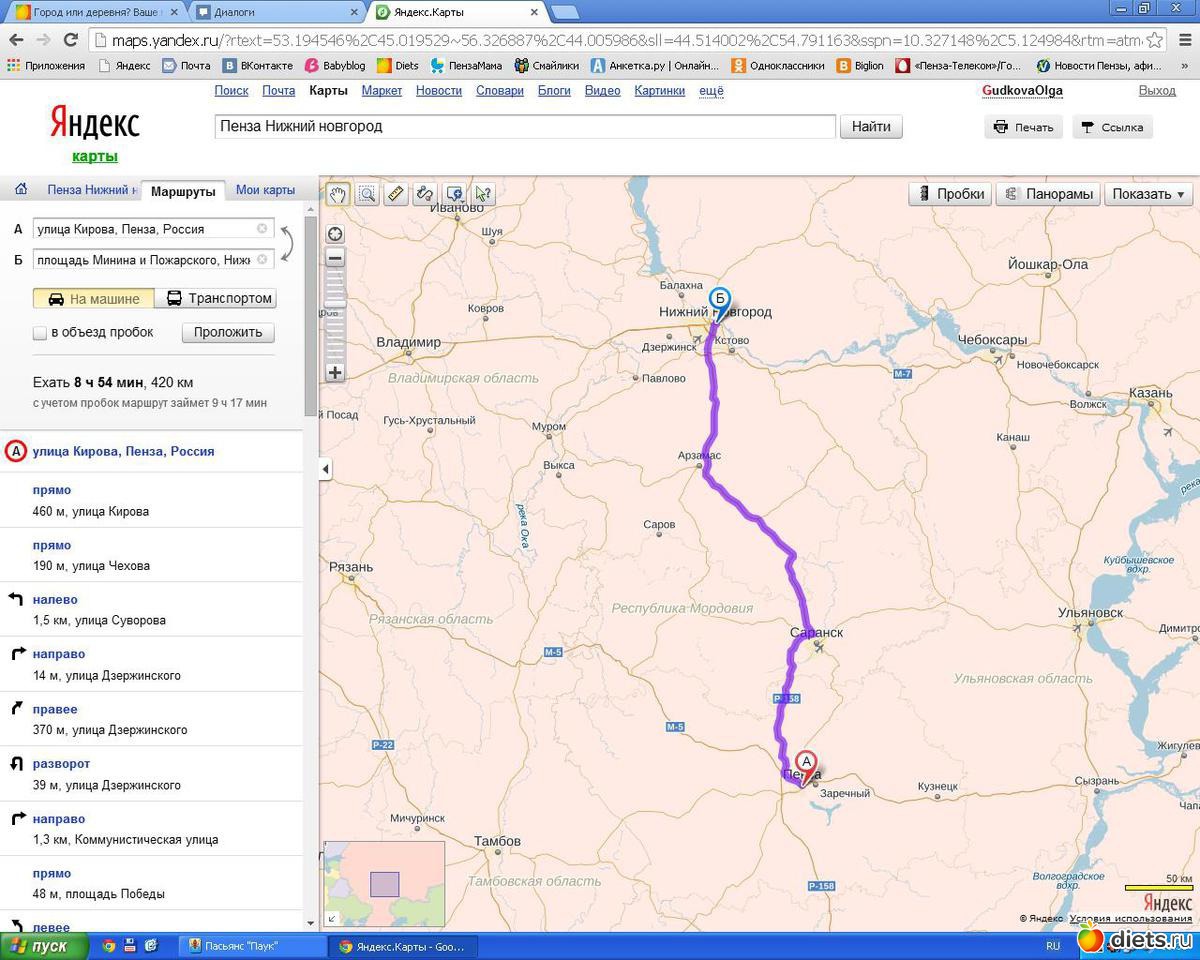Viewport: 1200px width, 960px height.
Task: Open the Мои карты tab
Action: click(265, 190)
